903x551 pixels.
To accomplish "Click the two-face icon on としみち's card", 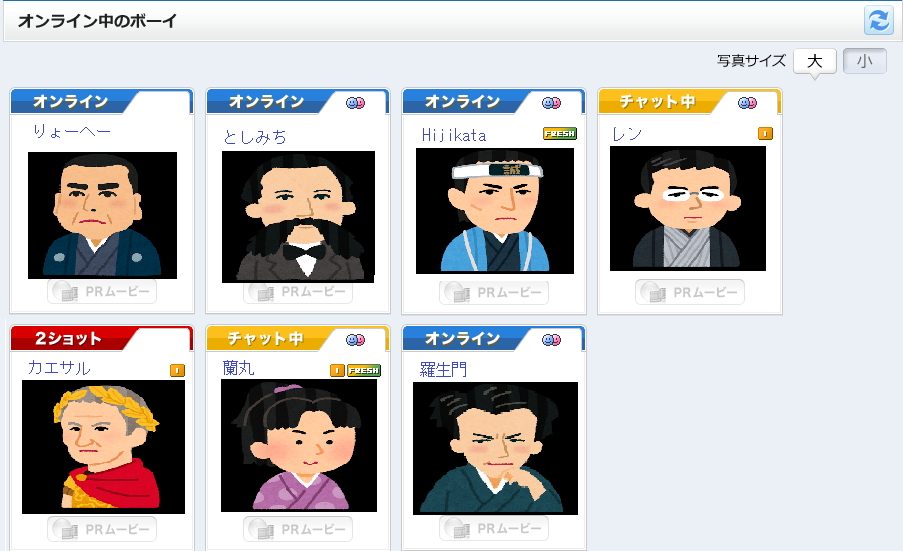I will coord(355,103).
